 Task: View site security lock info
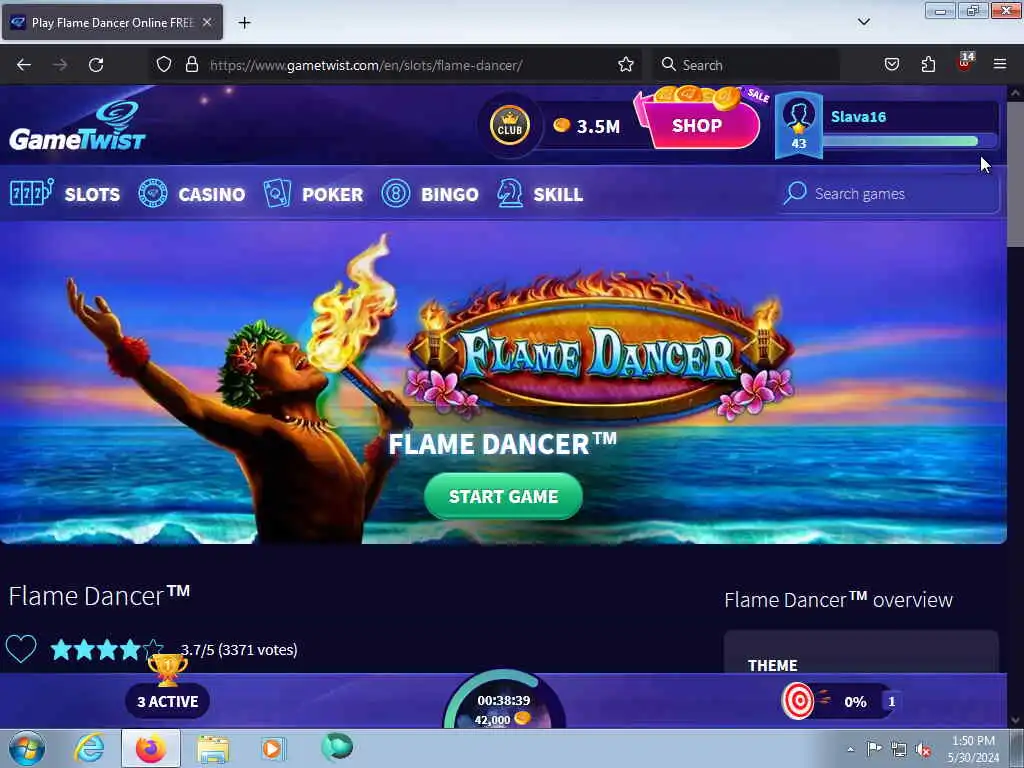point(191,64)
